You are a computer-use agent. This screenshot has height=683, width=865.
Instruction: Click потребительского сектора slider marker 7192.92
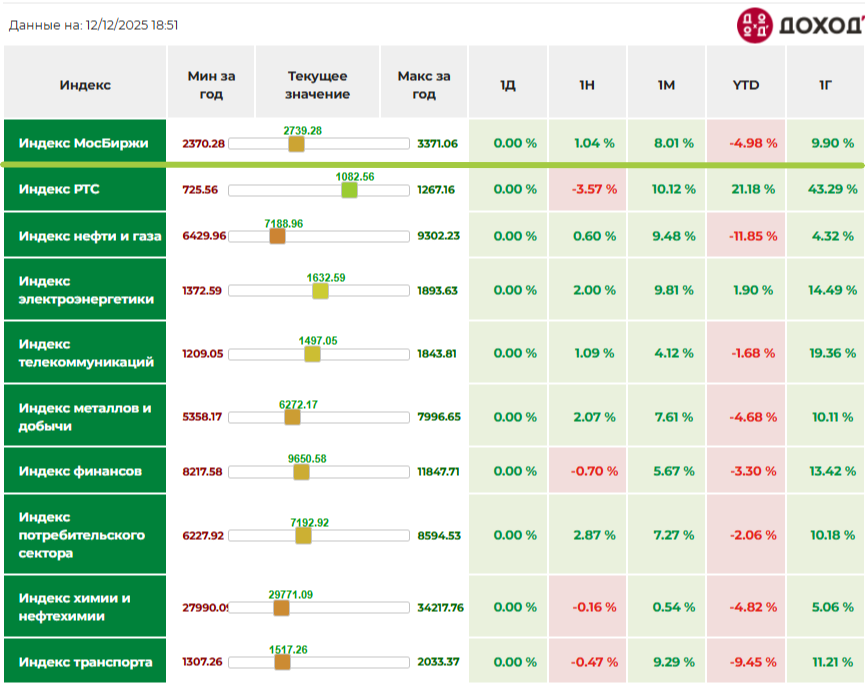303,536
